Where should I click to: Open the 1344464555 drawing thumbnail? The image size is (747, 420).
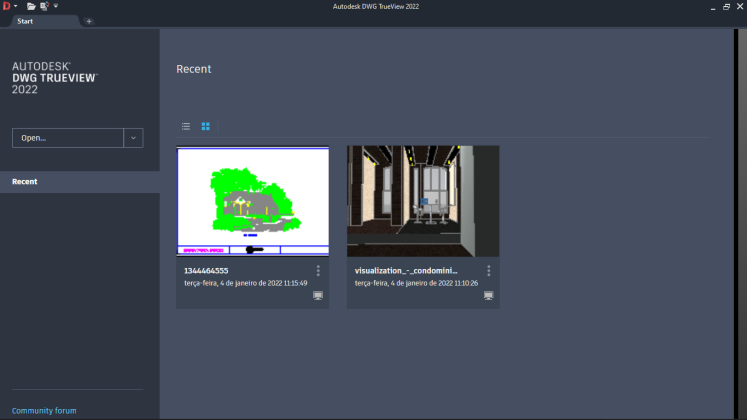coord(252,201)
